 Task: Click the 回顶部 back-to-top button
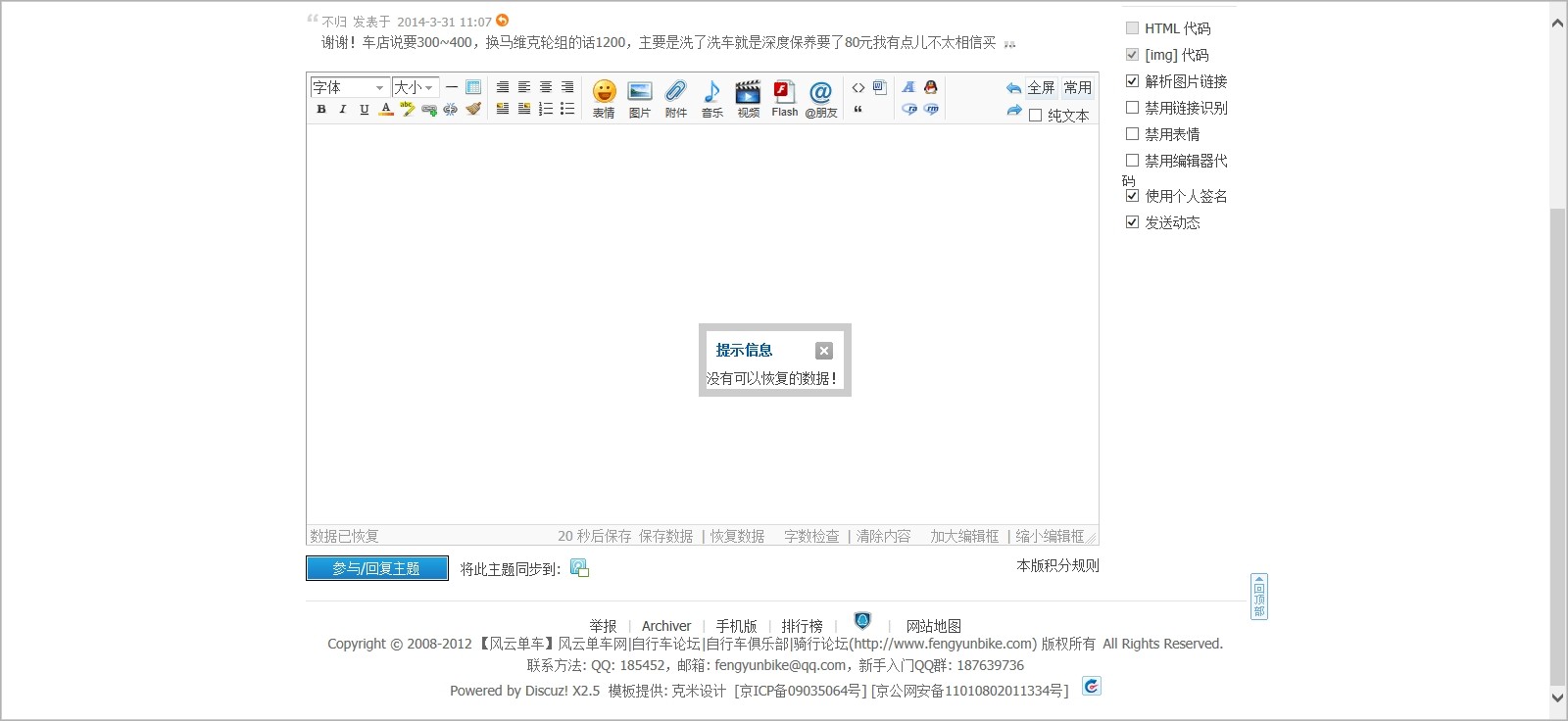point(1259,597)
